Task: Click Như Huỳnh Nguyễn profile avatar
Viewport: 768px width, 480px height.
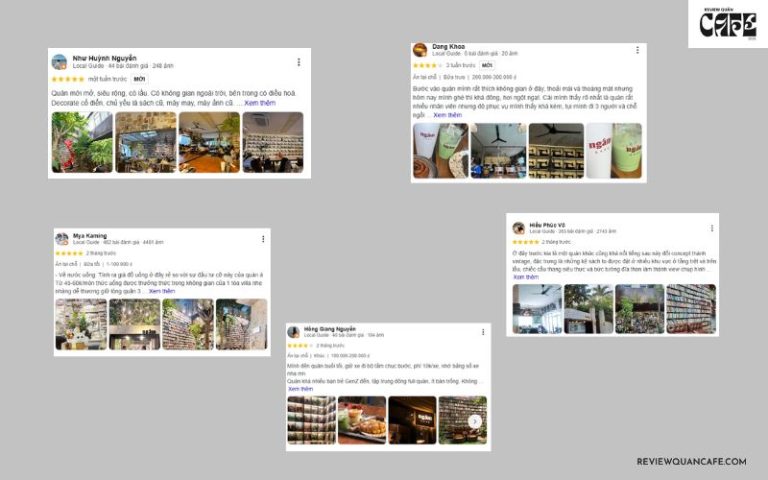Action: click(x=59, y=62)
